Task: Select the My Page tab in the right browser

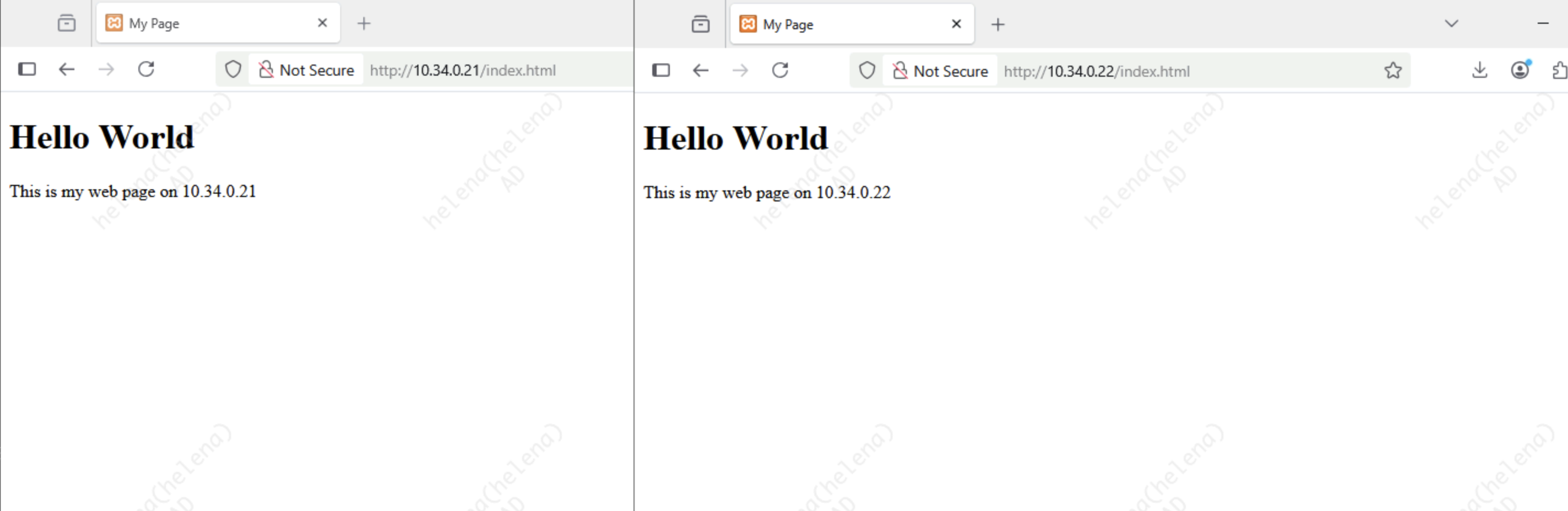Action: (840, 24)
